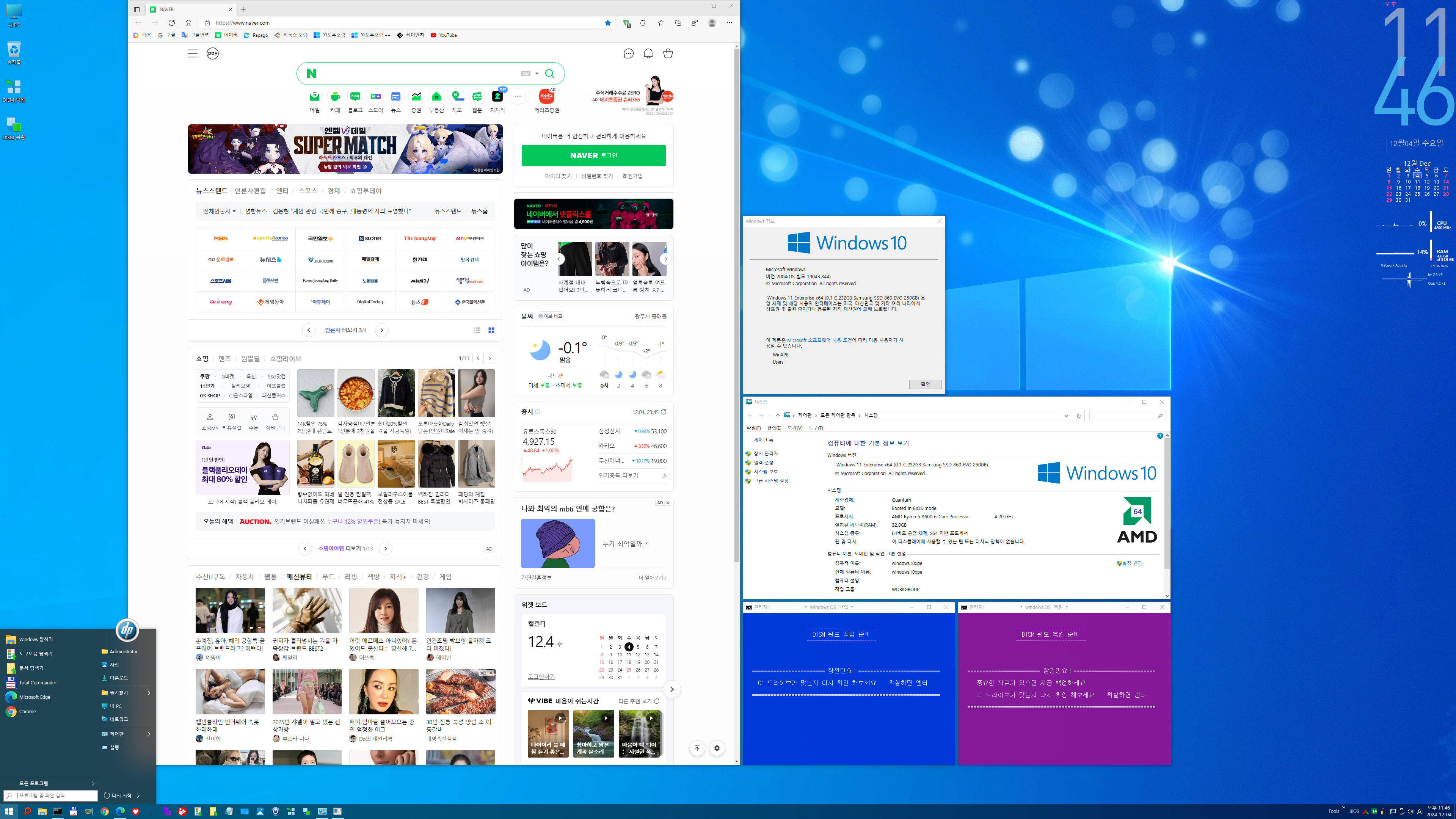The height and width of the screenshot is (819, 1456).
Task: Open the Super Match banner image
Action: (345, 149)
